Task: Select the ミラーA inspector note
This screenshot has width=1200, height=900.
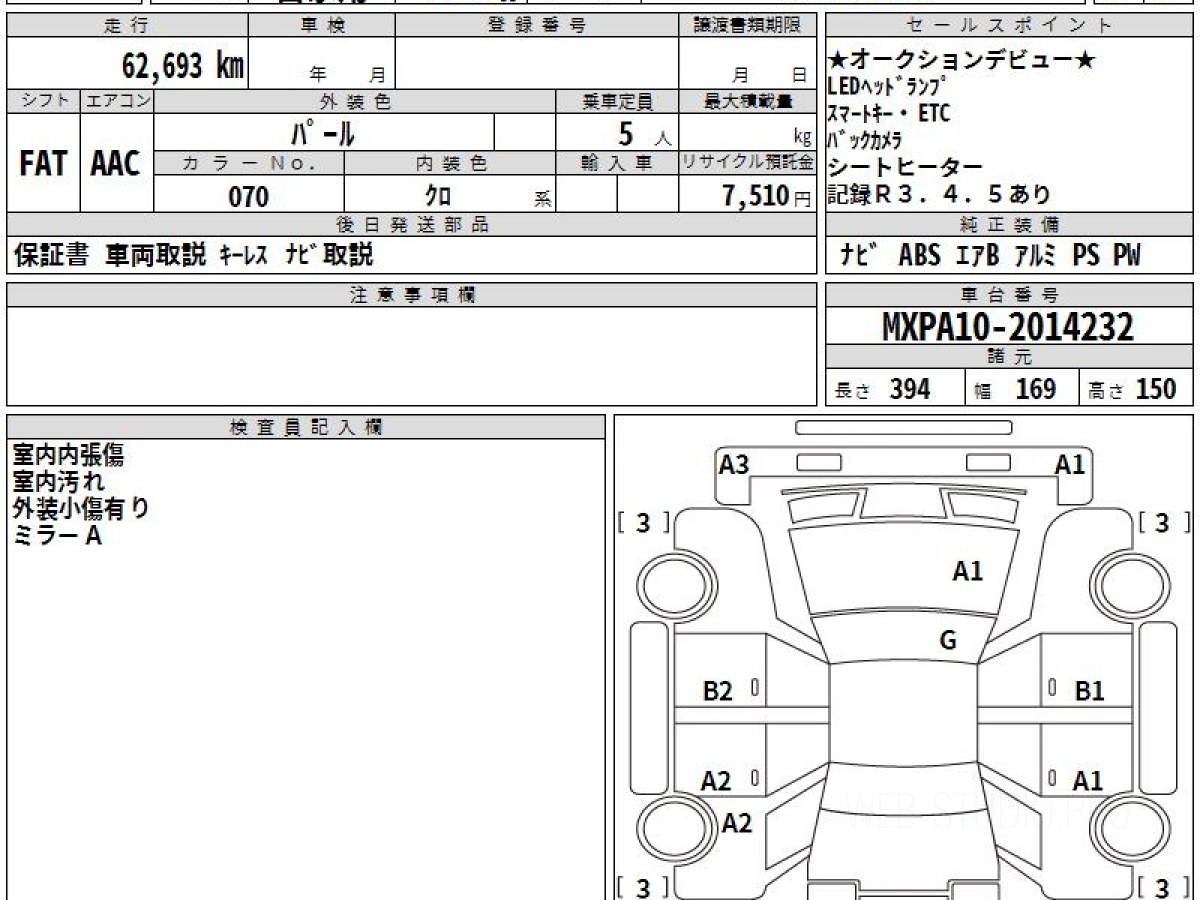Action: tap(57, 535)
